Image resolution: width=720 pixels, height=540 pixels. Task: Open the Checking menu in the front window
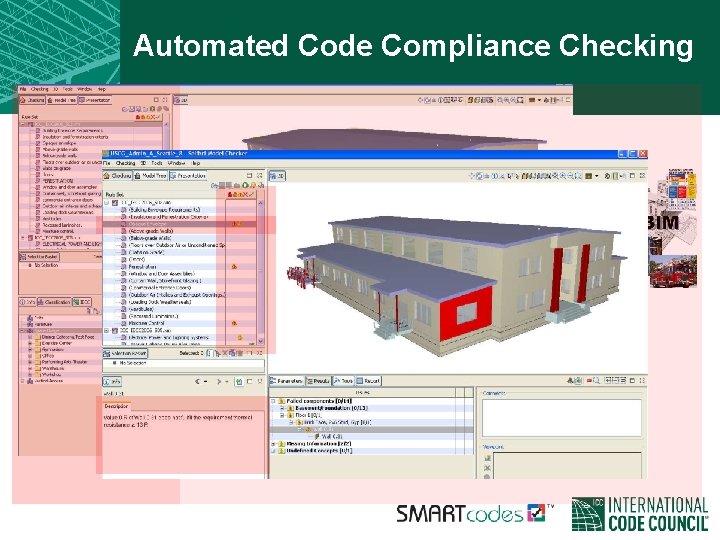125,163
